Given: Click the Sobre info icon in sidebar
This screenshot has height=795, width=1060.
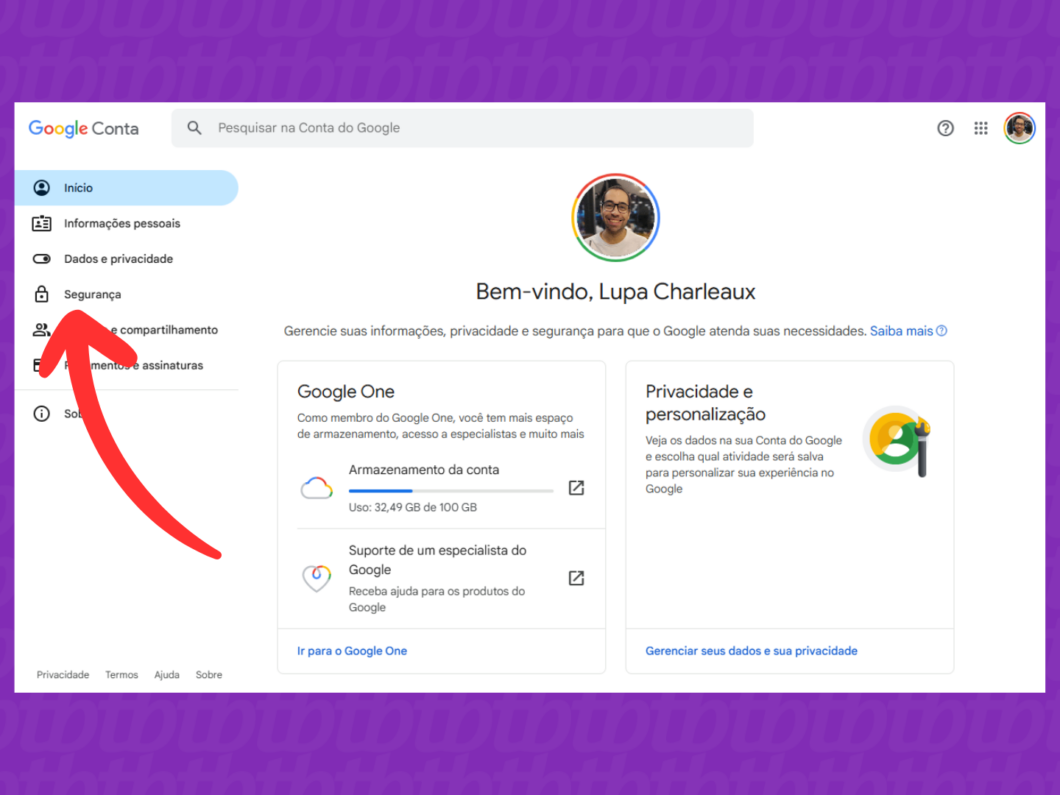Looking at the screenshot, I should pos(40,413).
